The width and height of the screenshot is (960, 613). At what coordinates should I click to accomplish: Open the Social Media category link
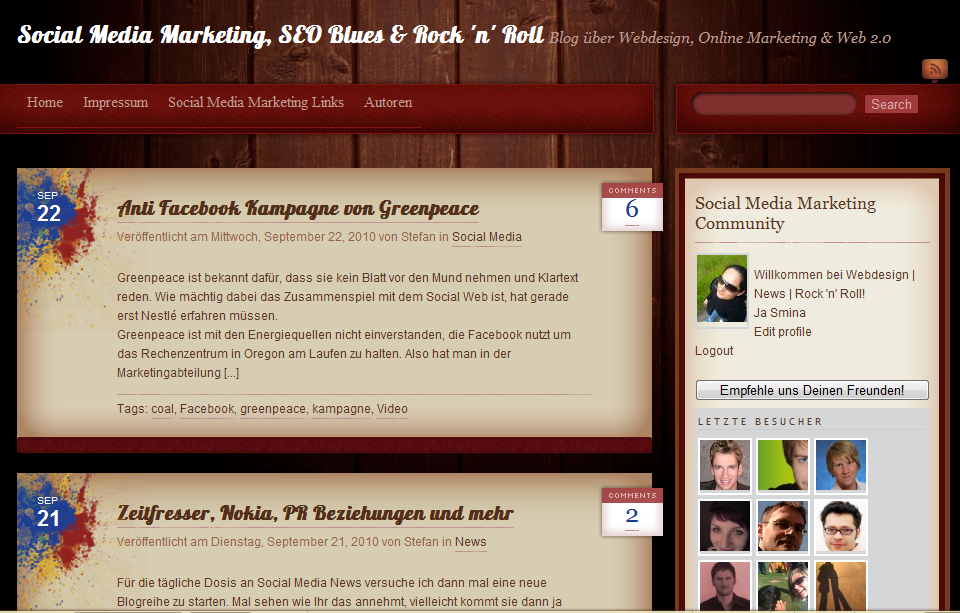(x=487, y=237)
